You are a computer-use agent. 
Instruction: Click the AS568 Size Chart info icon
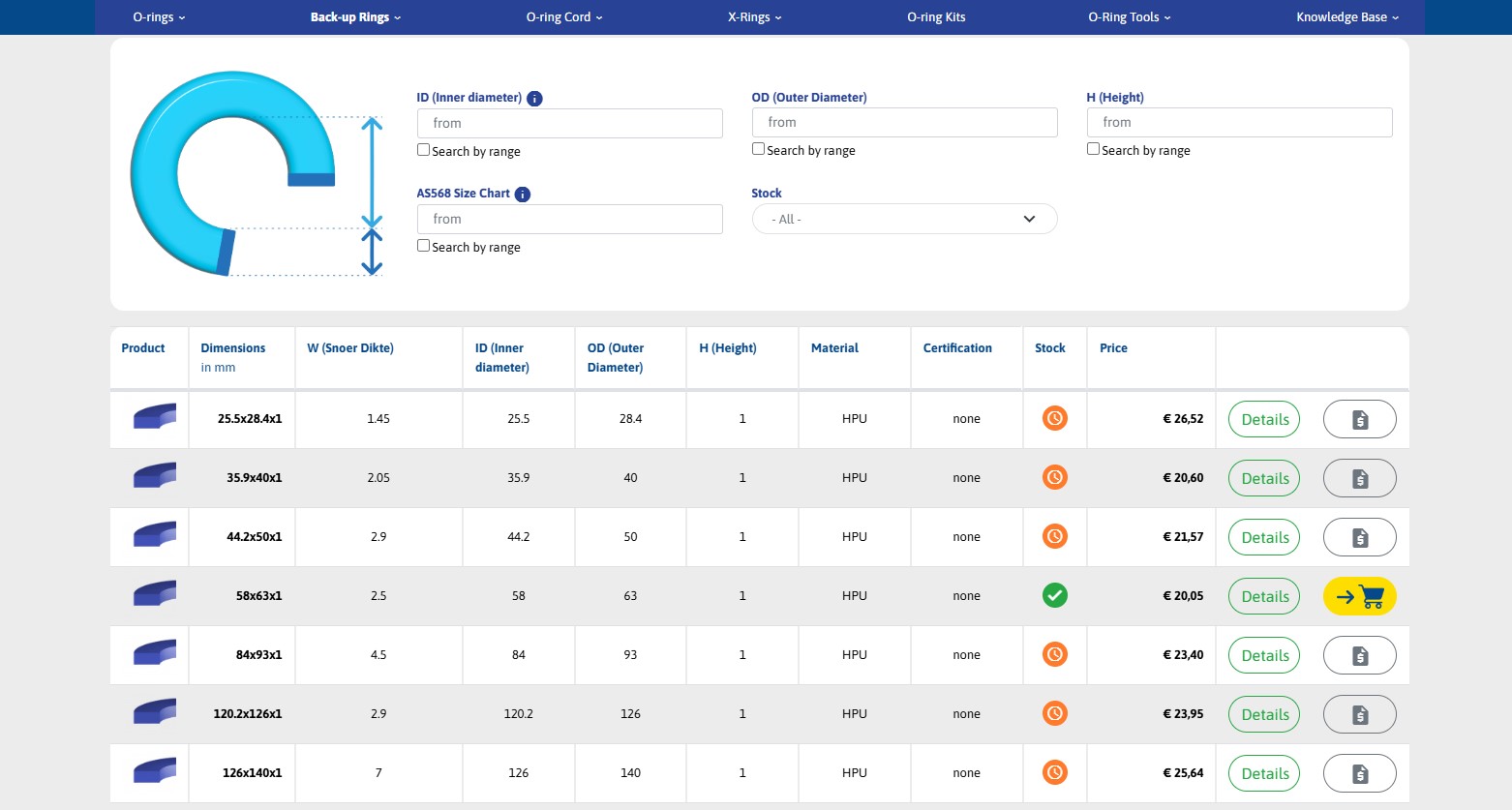[523, 195]
